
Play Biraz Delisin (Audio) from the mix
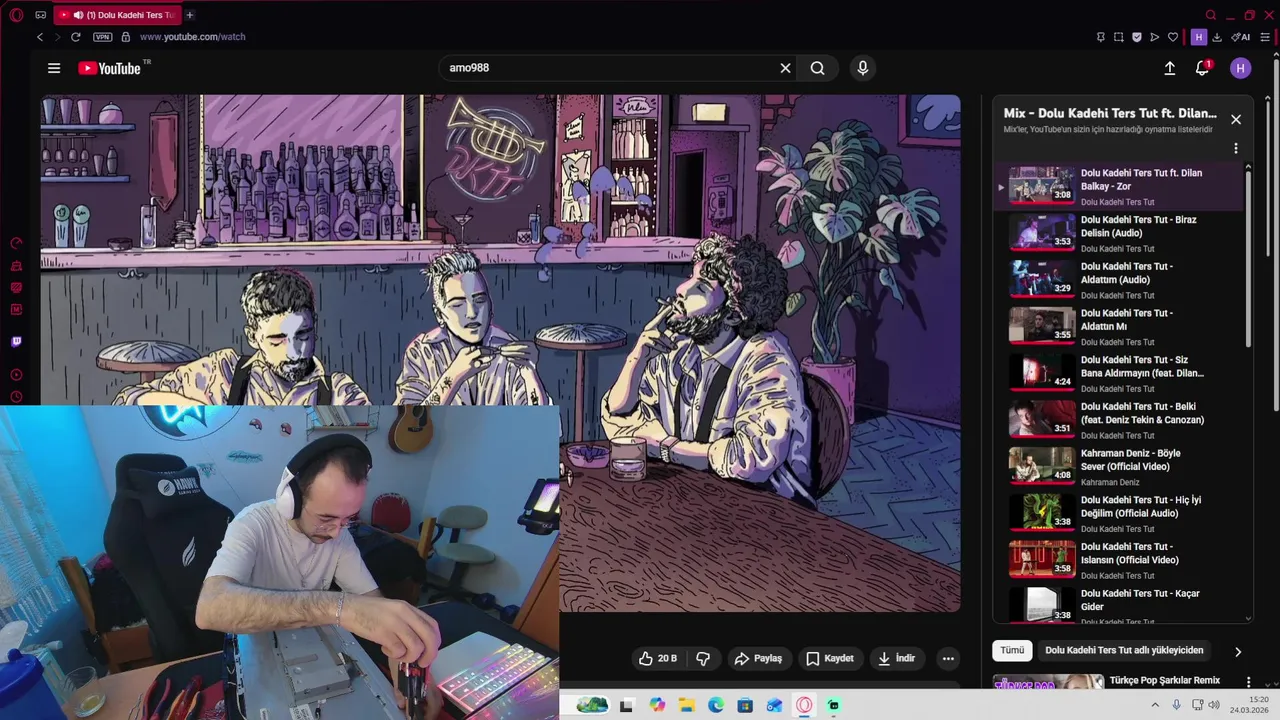click(x=1120, y=233)
